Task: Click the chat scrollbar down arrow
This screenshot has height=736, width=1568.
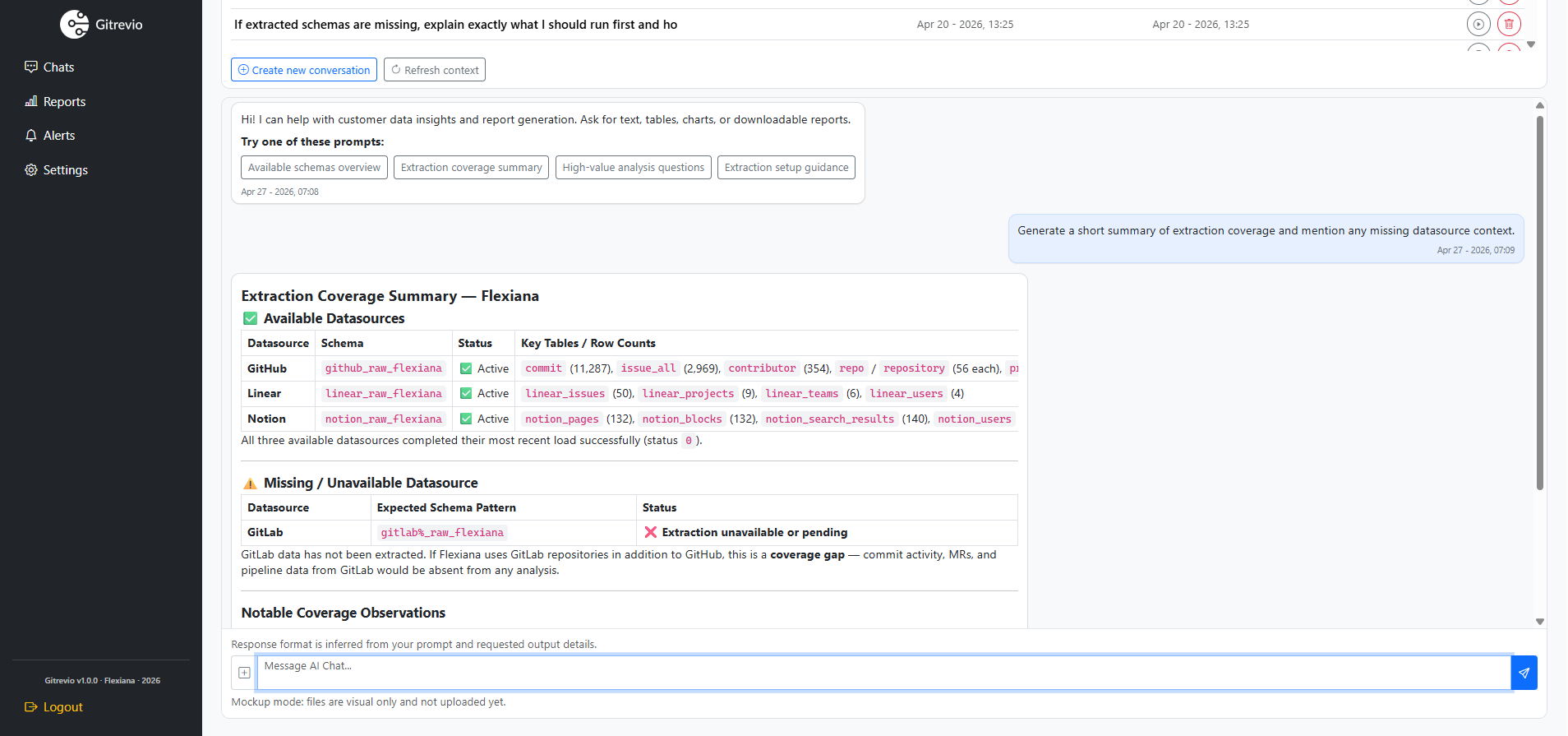Action: click(x=1540, y=622)
